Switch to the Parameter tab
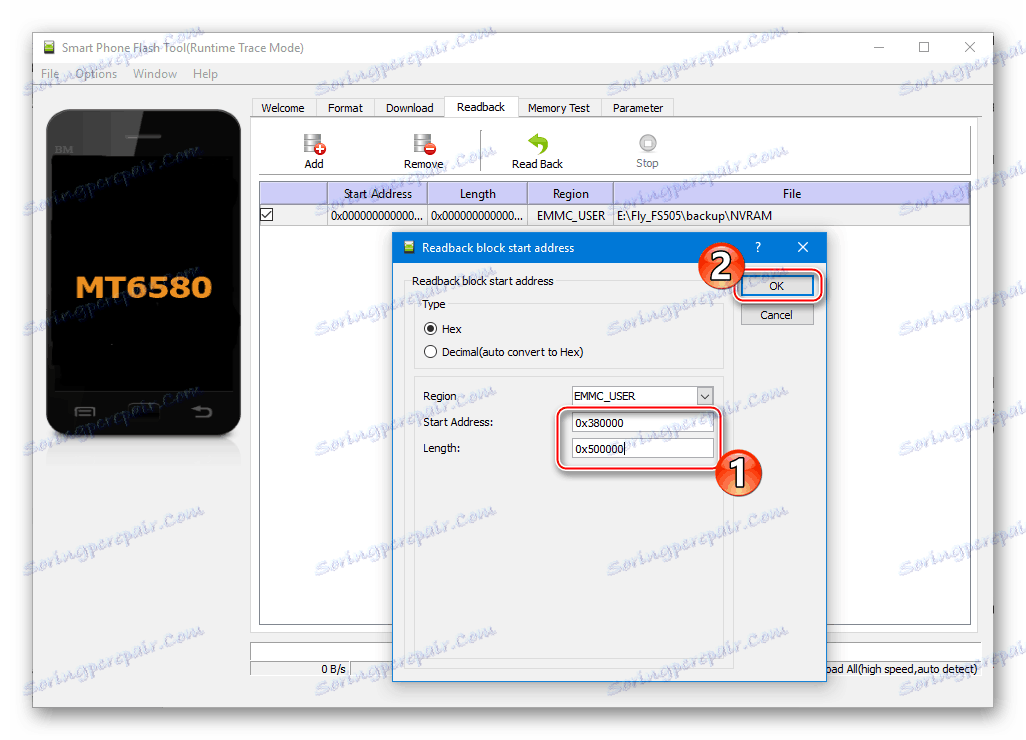The width and height of the screenshot is (1026, 740). pyautogui.click(x=638, y=108)
